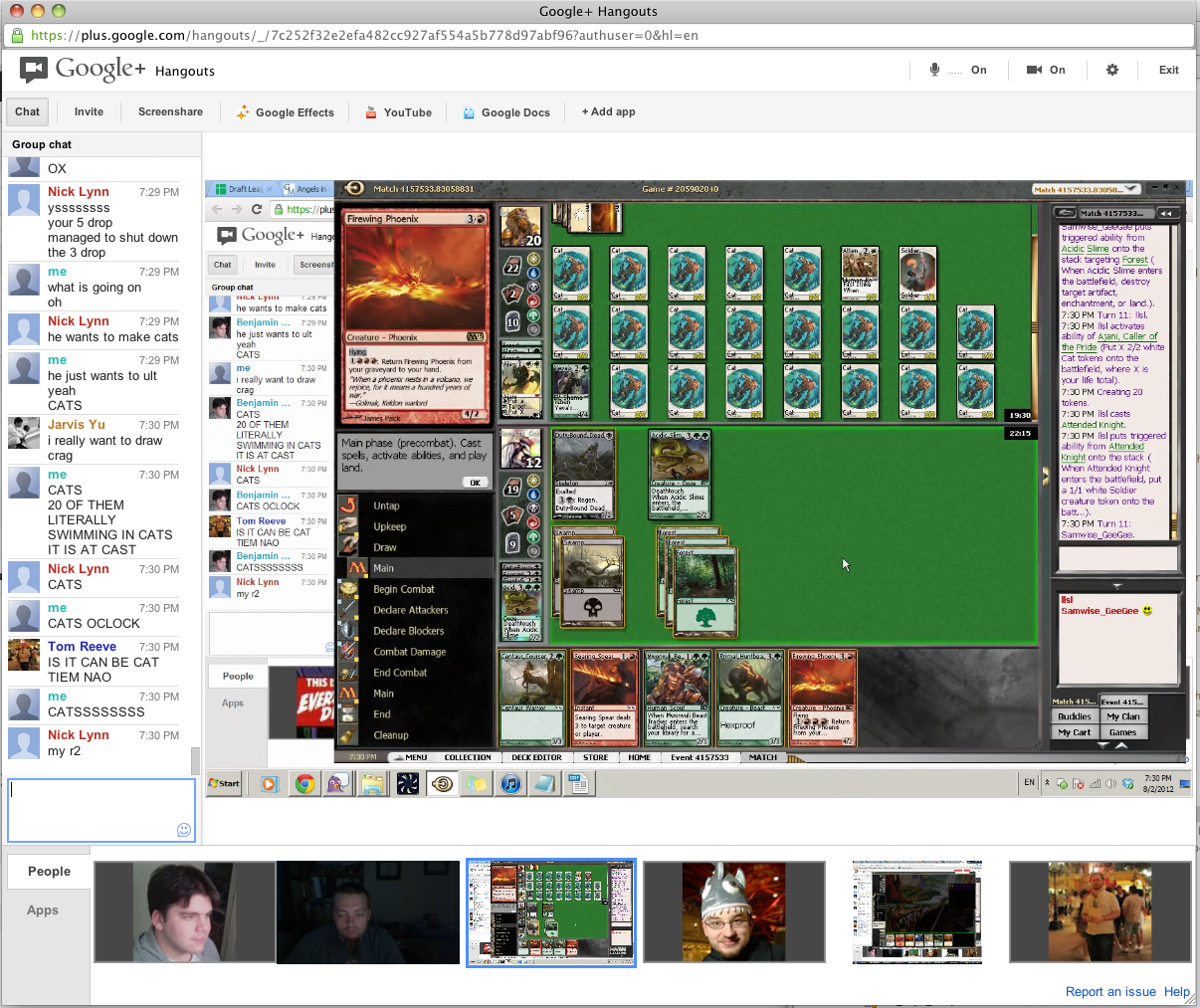Viewport: 1200px width, 1008px height.
Task: Switch to the Apps tab
Action: (x=43, y=909)
